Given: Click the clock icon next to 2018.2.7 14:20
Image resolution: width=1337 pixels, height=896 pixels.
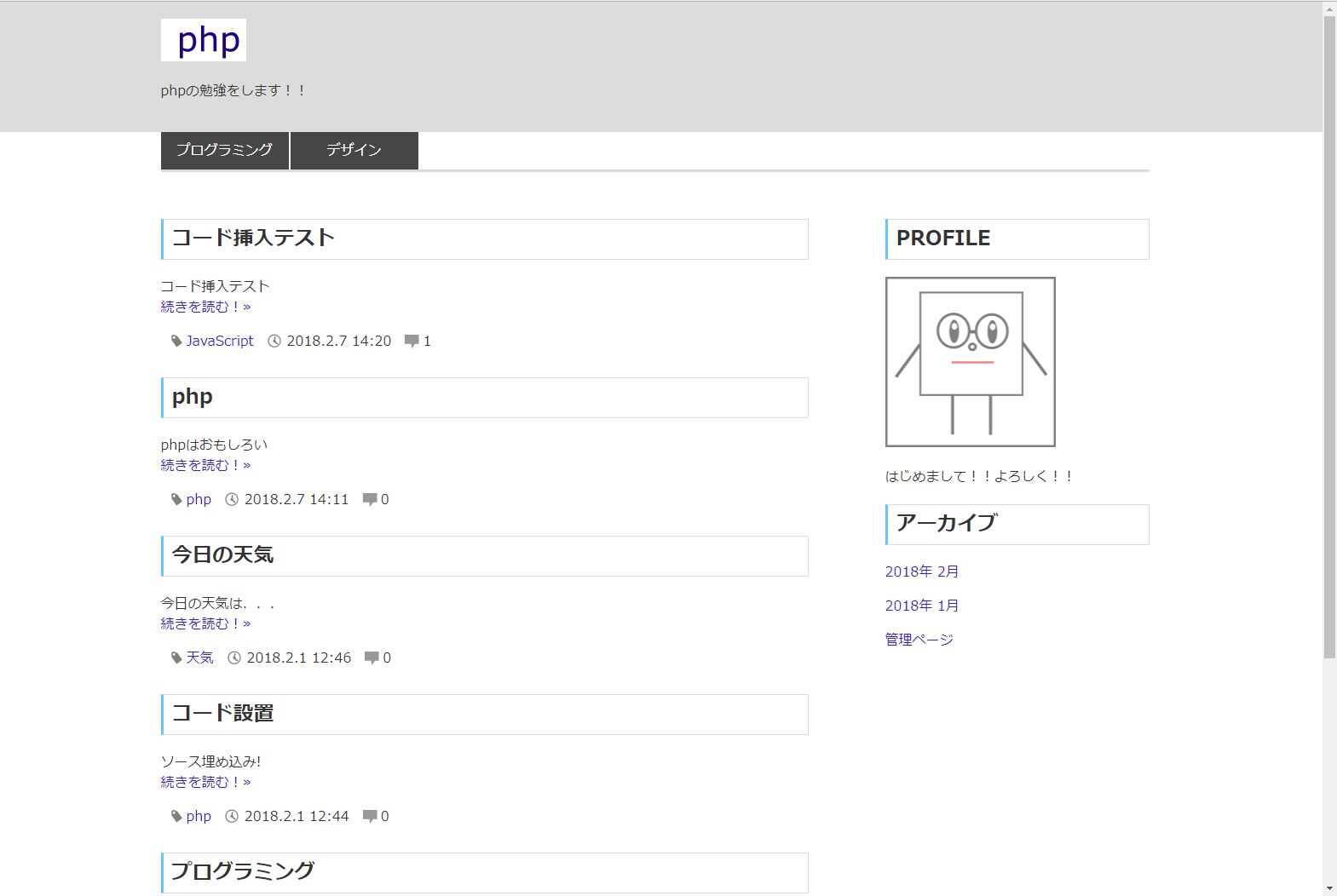Looking at the screenshot, I should point(274,341).
